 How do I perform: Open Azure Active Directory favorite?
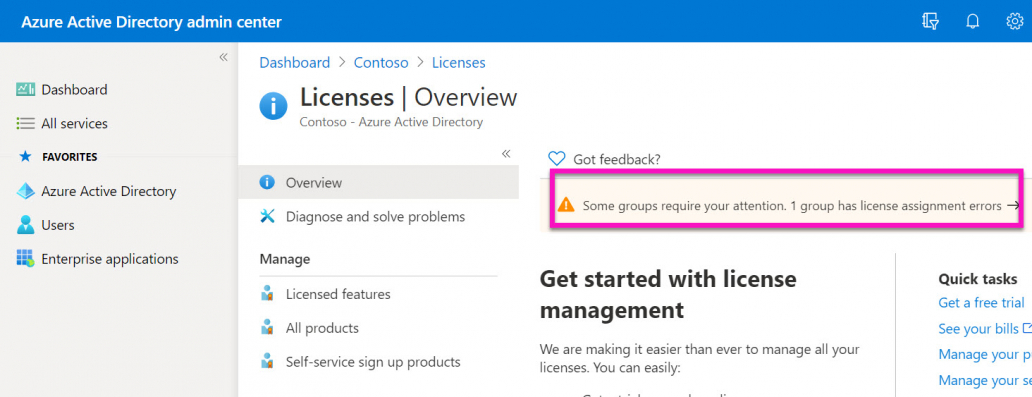coord(109,191)
